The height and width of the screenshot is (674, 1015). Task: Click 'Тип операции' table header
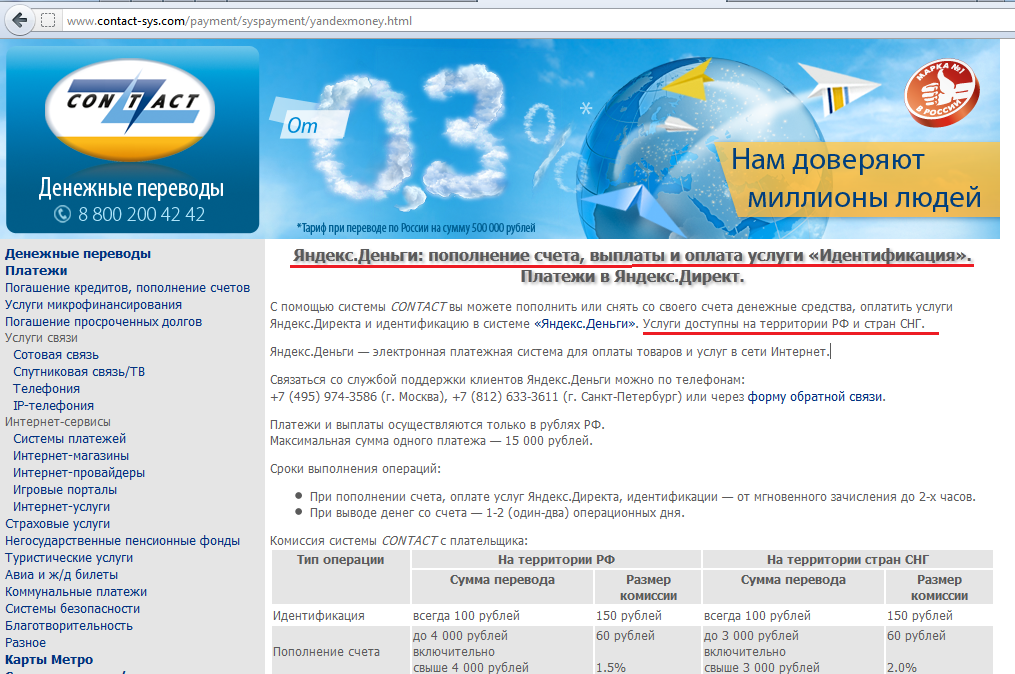pyautogui.click(x=340, y=560)
